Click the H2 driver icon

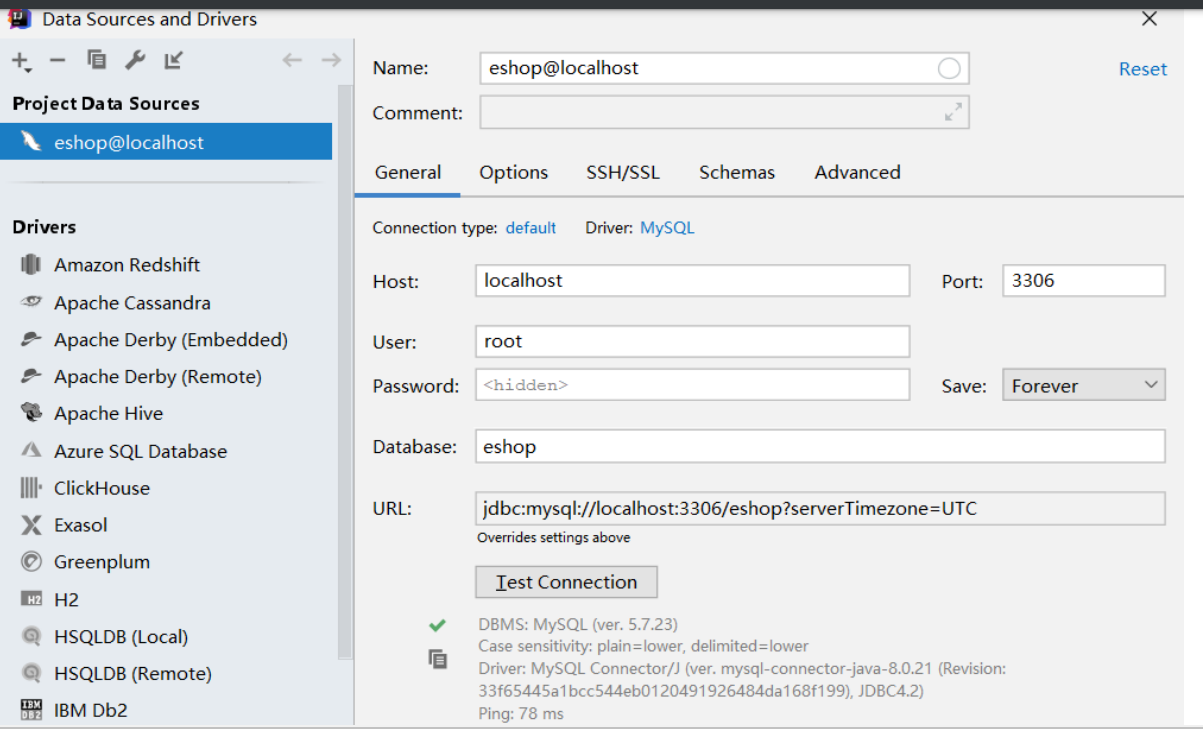(x=31, y=599)
